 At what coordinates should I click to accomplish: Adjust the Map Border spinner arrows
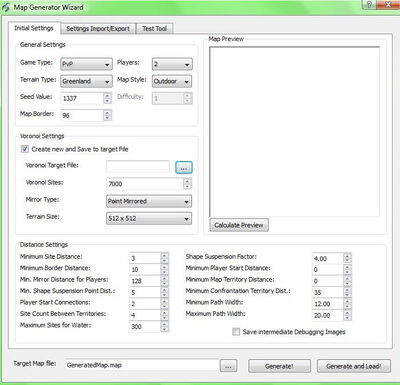[x=107, y=115]
